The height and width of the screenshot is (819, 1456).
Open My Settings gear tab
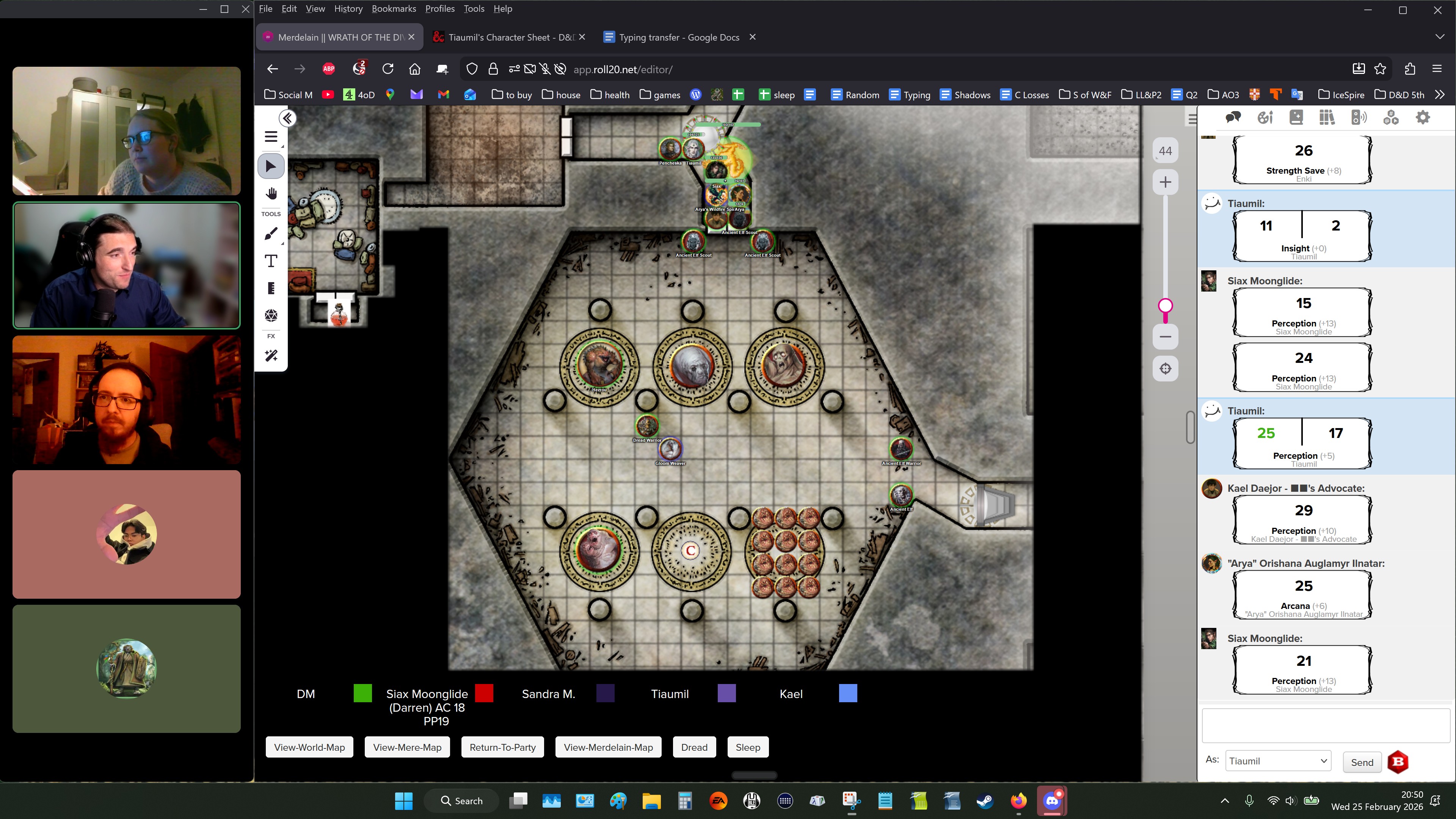(x=1423, y=118)
